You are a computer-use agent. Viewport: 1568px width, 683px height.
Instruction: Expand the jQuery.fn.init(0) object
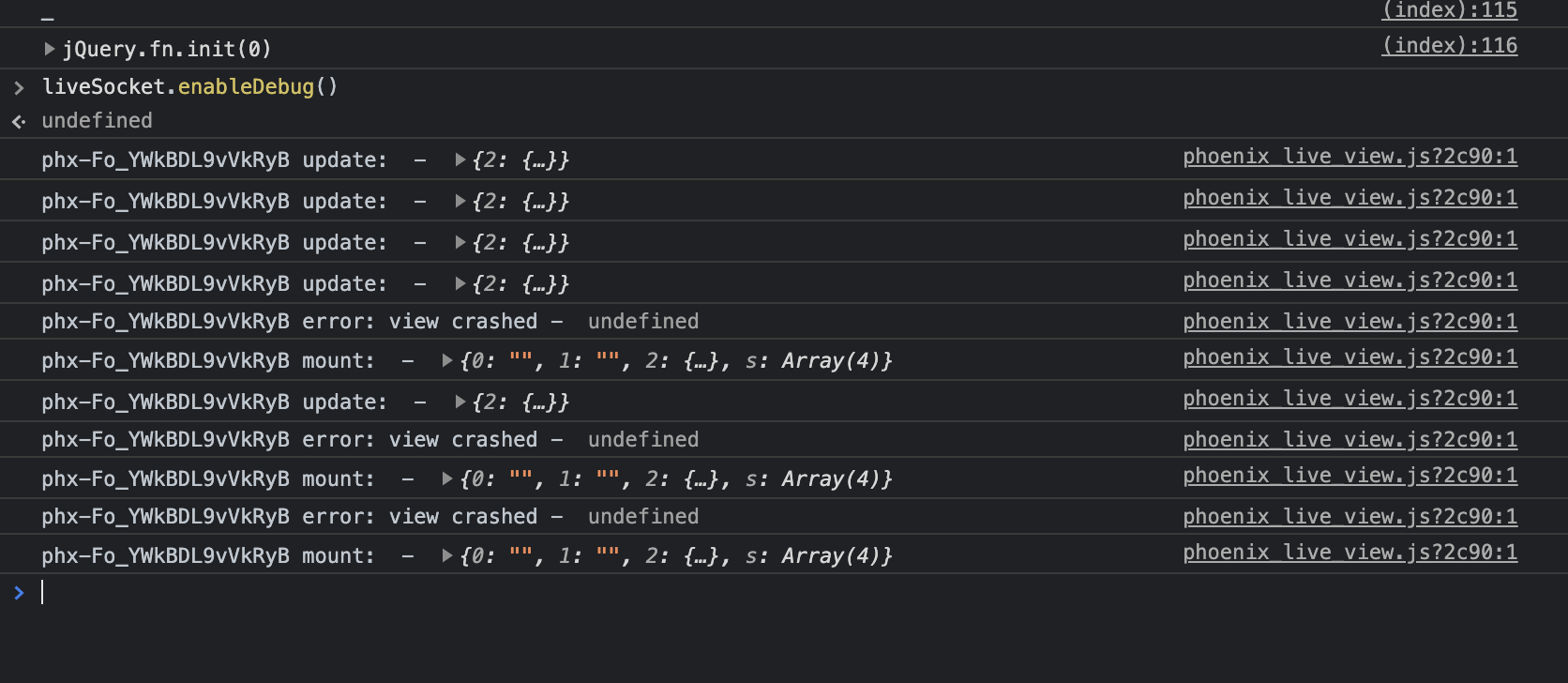[50, 49]
